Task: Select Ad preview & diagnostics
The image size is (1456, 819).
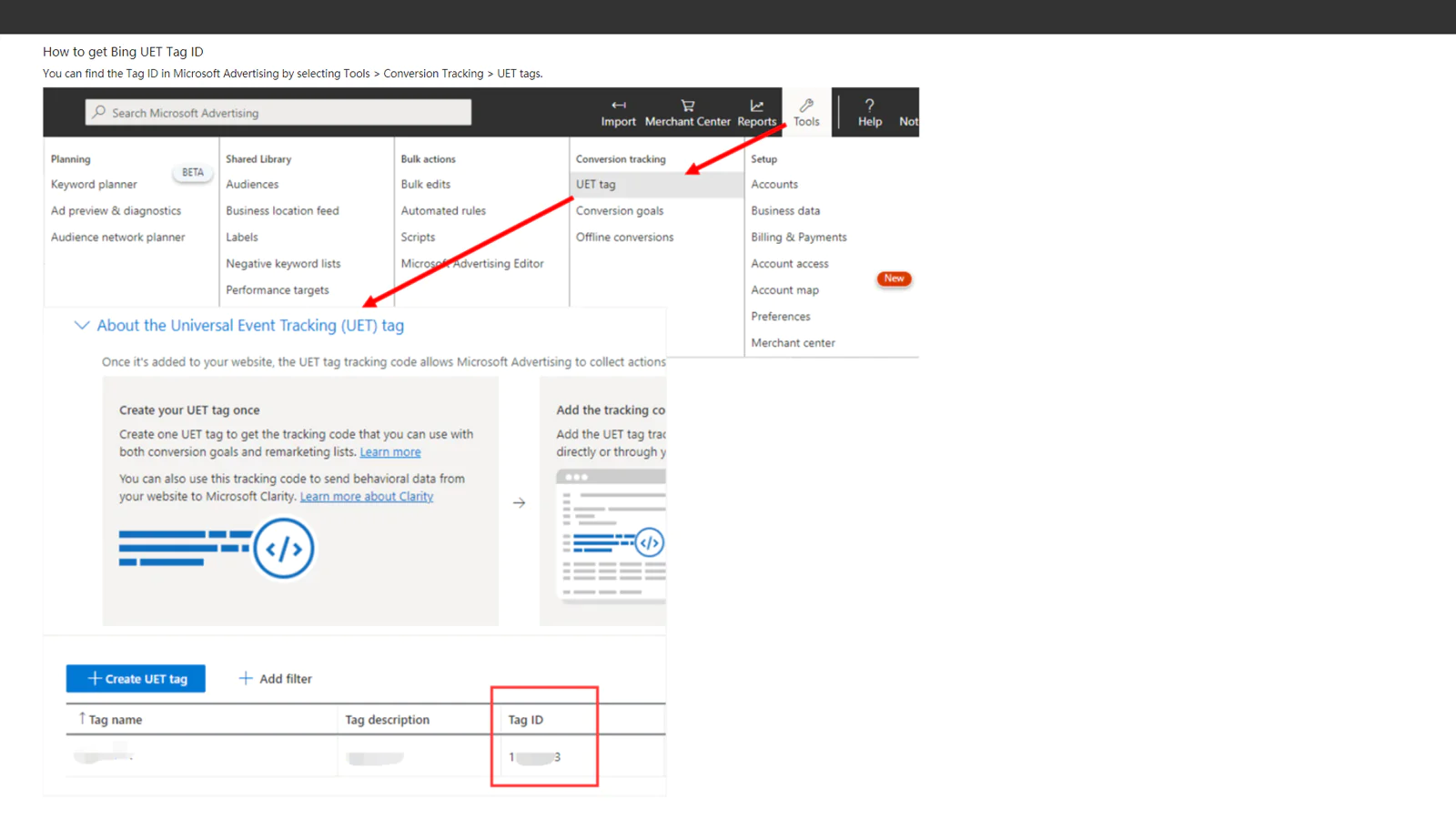Action: (116, 210)
